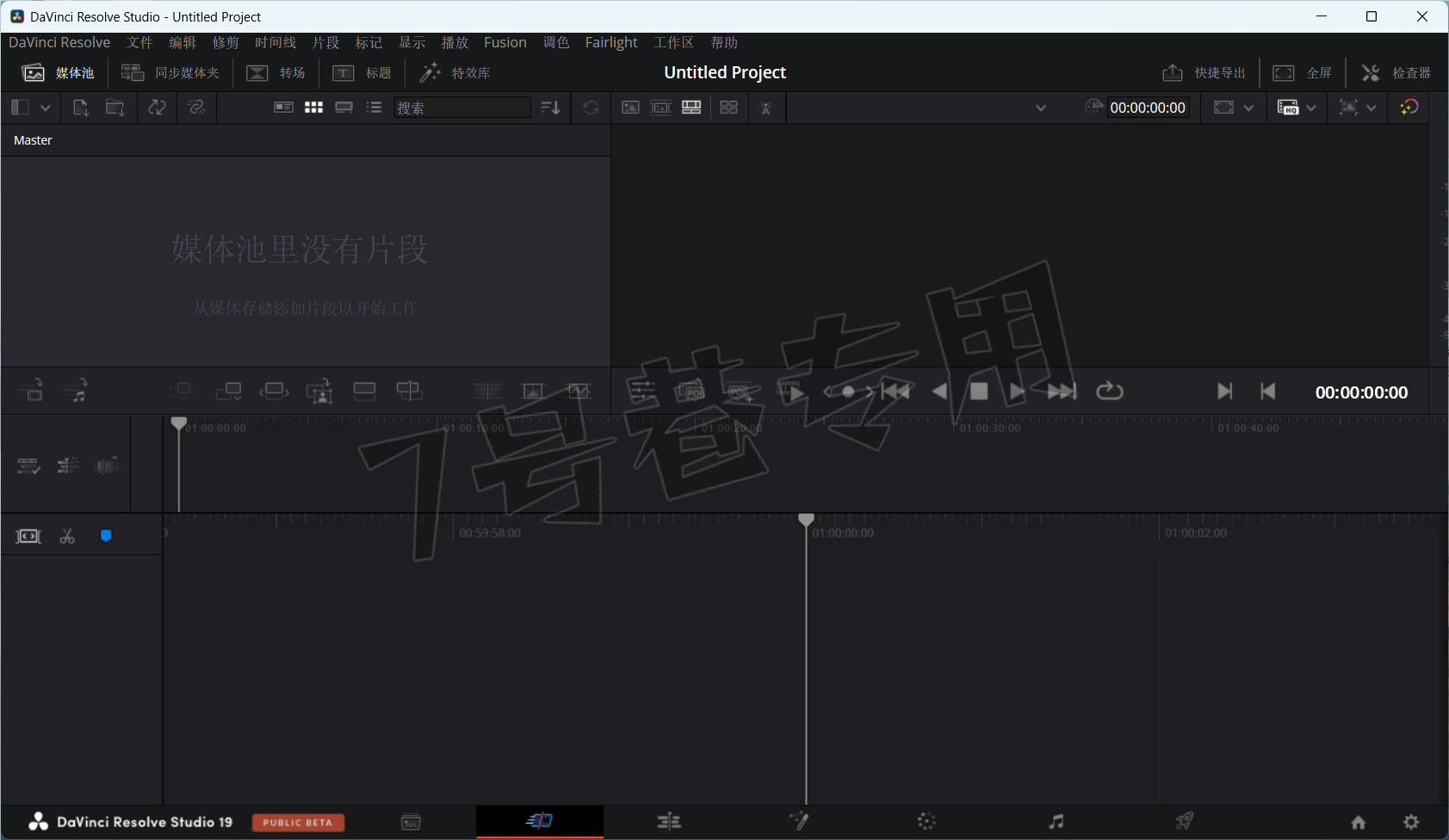
Task: Switch media pool to Metadata view
Action: point(283,108)
